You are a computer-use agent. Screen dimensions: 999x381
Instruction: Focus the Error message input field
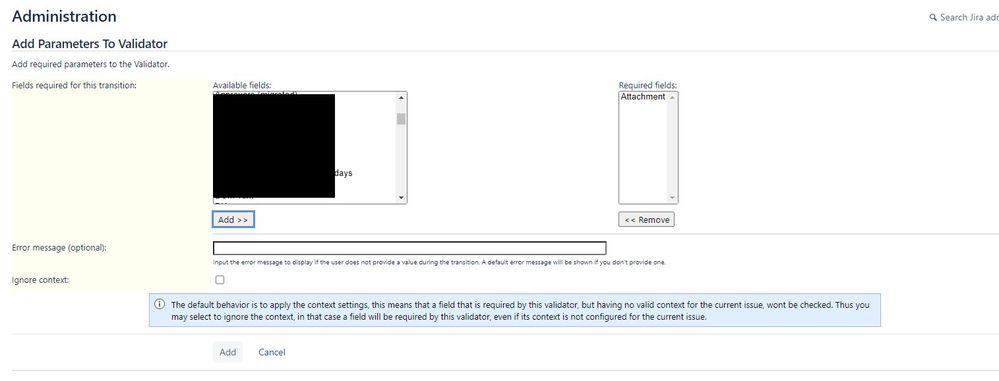coord(410,248)
